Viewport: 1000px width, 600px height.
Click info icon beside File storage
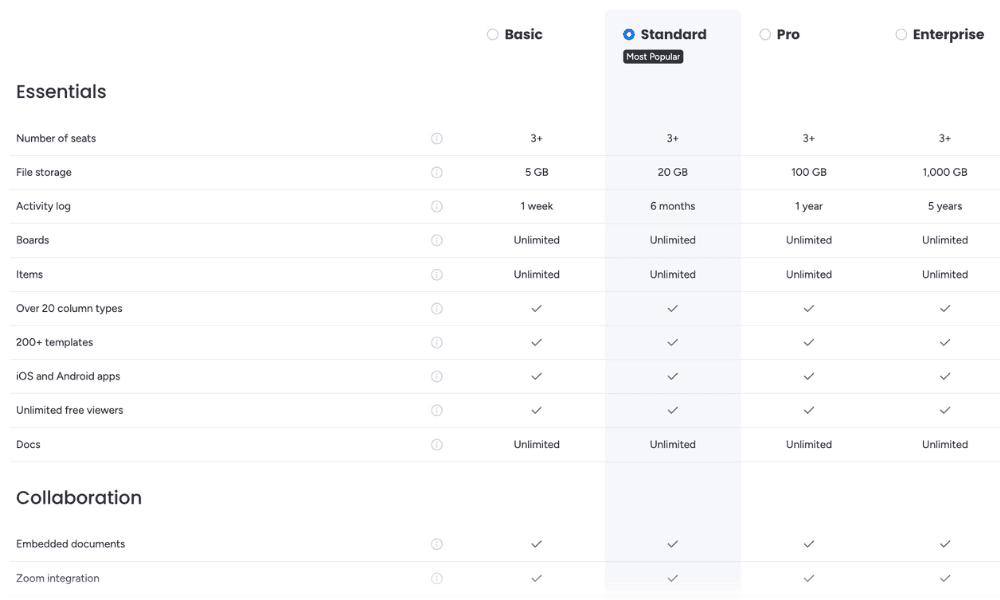tap(437, 173)
